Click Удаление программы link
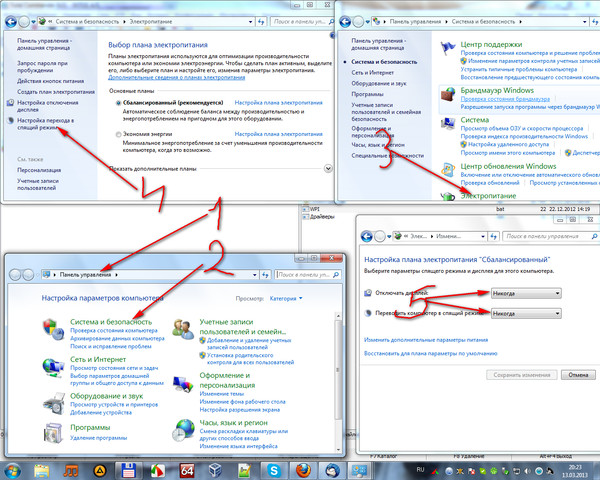The height and width of the screenshot is (480, 600). [x=99, y=438]
